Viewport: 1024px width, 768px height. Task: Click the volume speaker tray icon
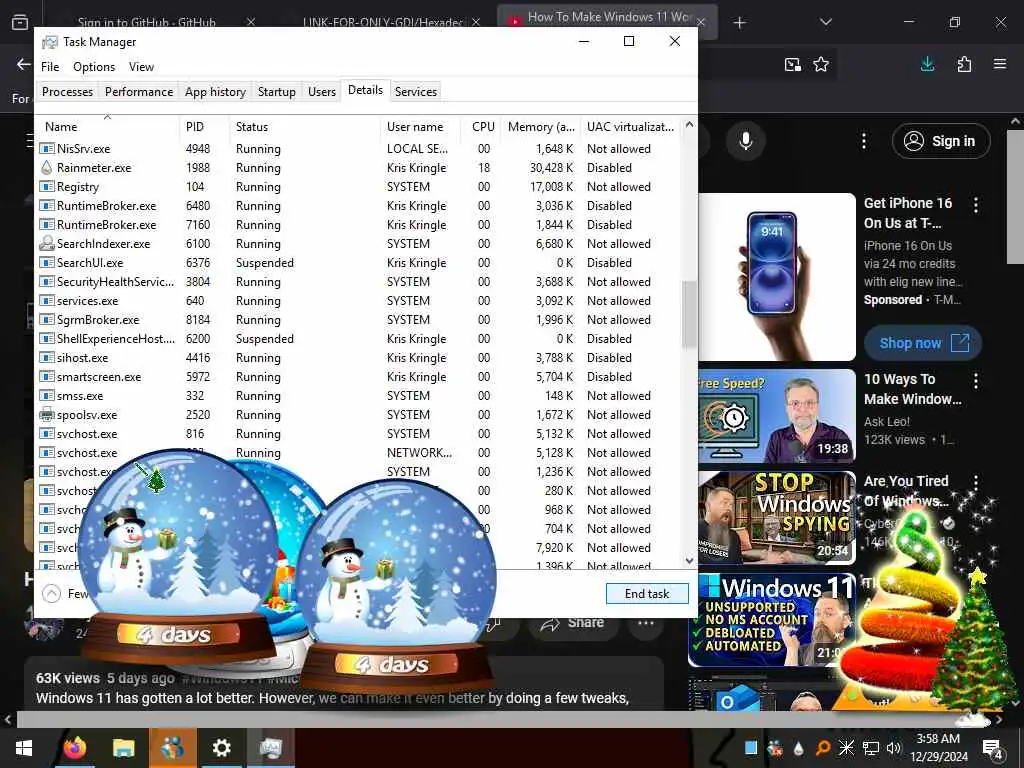click(x=894, y=748)
